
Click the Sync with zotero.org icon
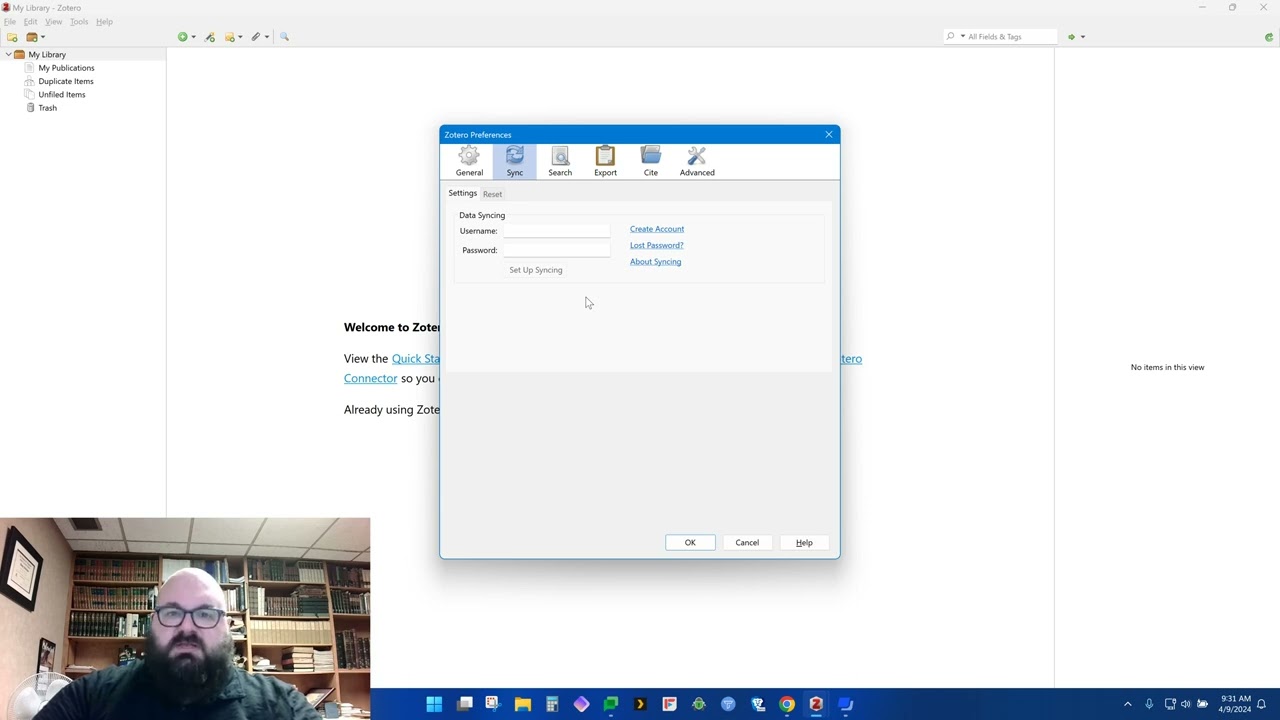pyautogui.click(x=1269, y=37)
